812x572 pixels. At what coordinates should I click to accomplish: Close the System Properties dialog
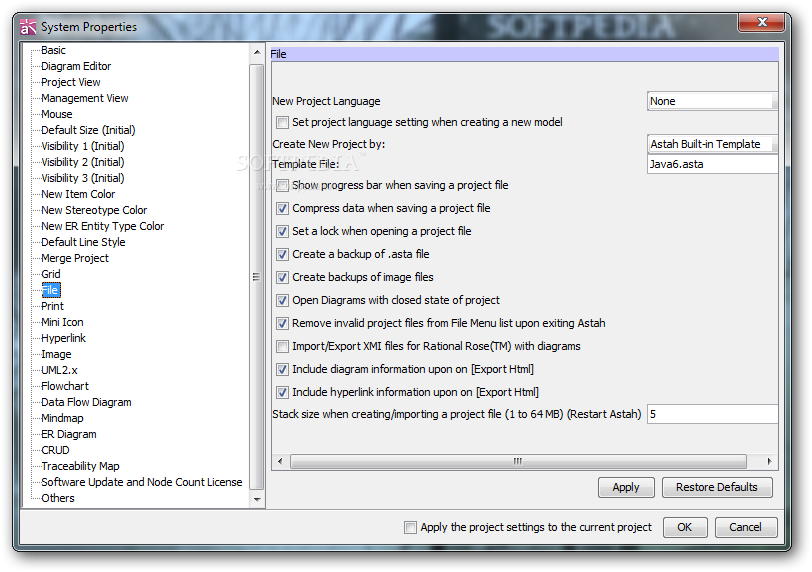coord(761,22)
